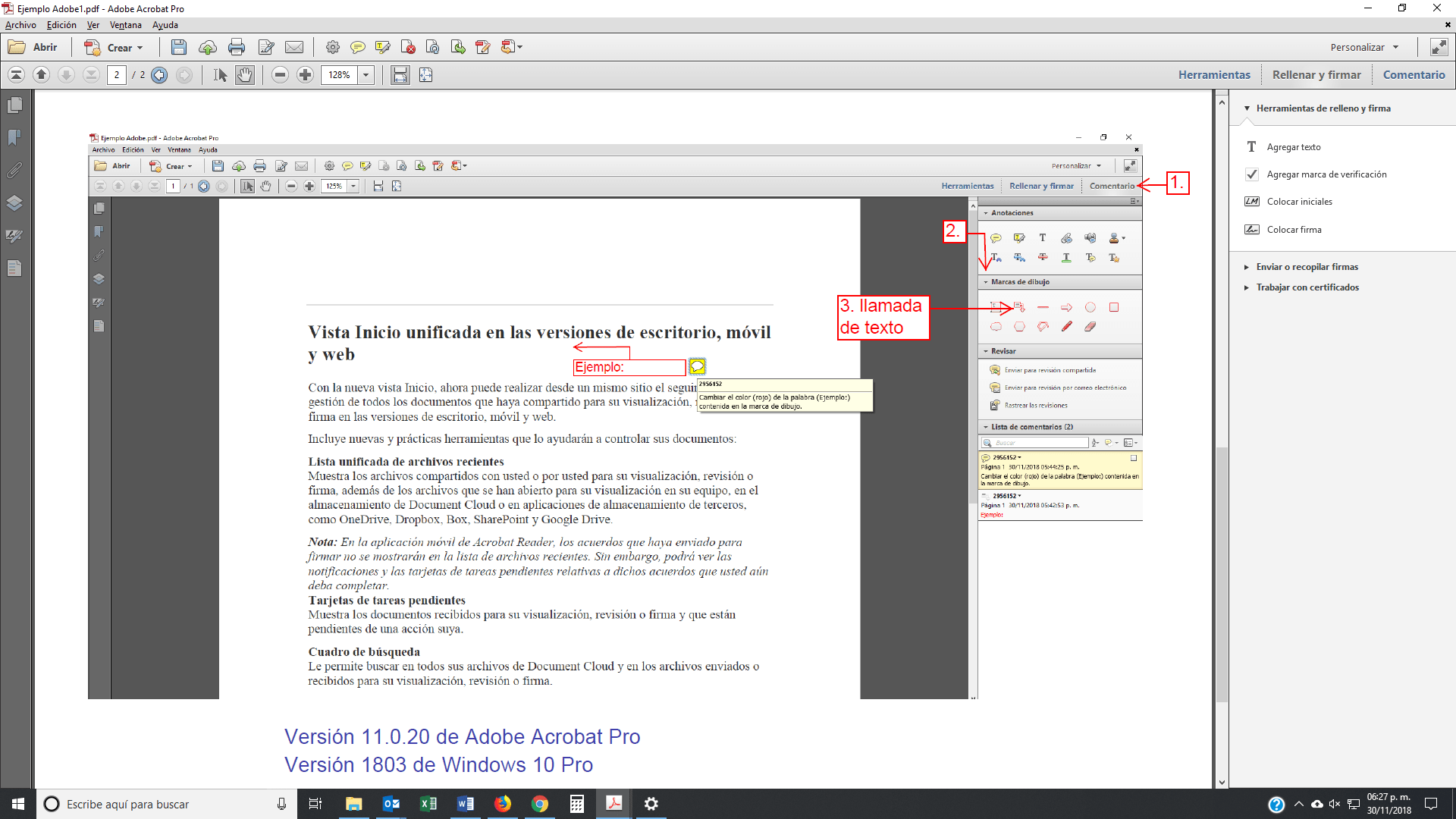Toggle the fit width scrolling mode
The width and height of the screenshot is (1456, 819).
(x=400, y=74)
